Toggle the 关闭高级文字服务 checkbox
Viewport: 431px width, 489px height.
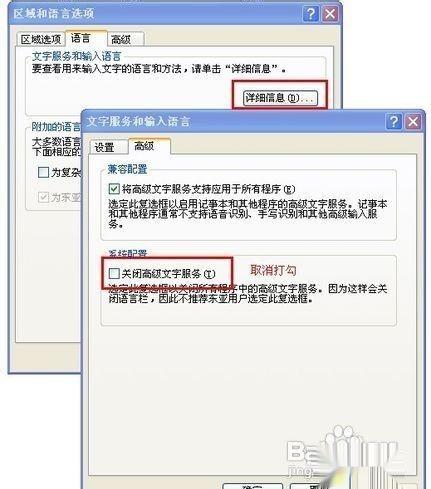tap(114, 273)
